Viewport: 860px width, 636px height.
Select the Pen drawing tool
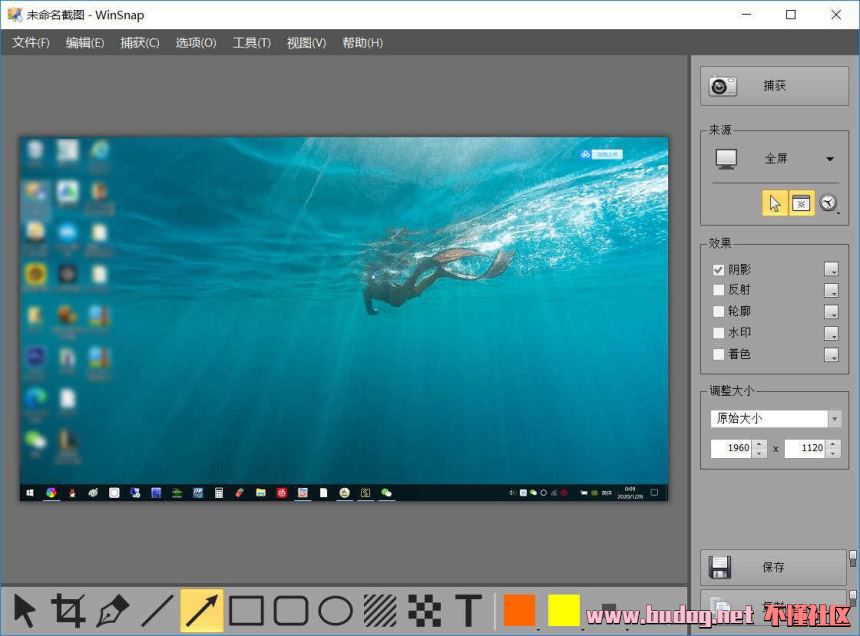112,610
